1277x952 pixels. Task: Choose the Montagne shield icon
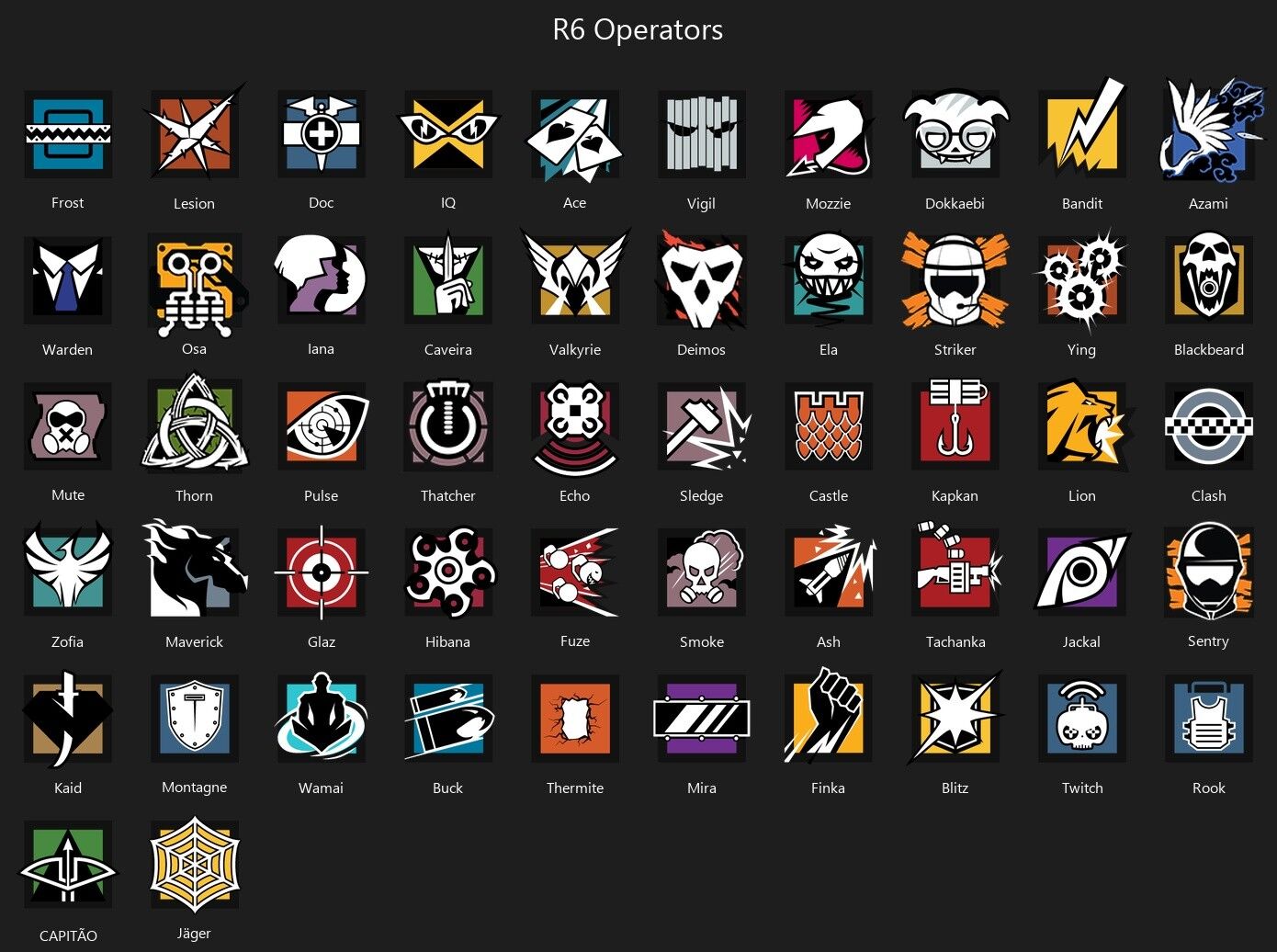[x=195, y=719]
